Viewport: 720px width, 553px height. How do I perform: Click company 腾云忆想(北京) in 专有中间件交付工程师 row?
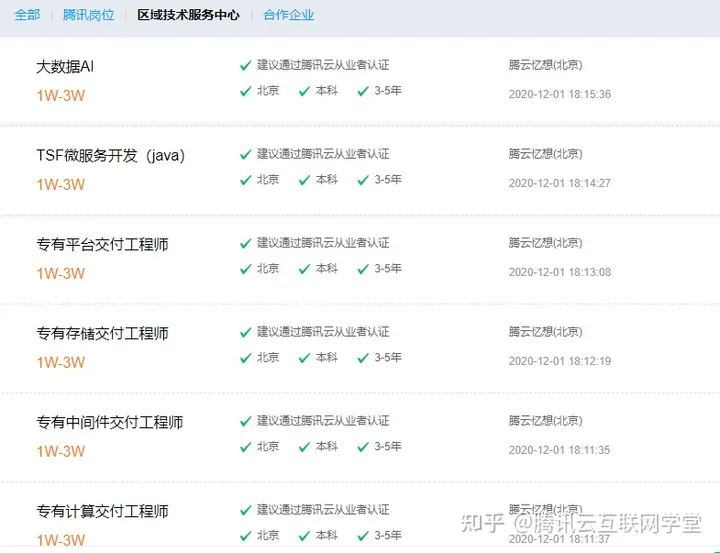coord(546,421)
